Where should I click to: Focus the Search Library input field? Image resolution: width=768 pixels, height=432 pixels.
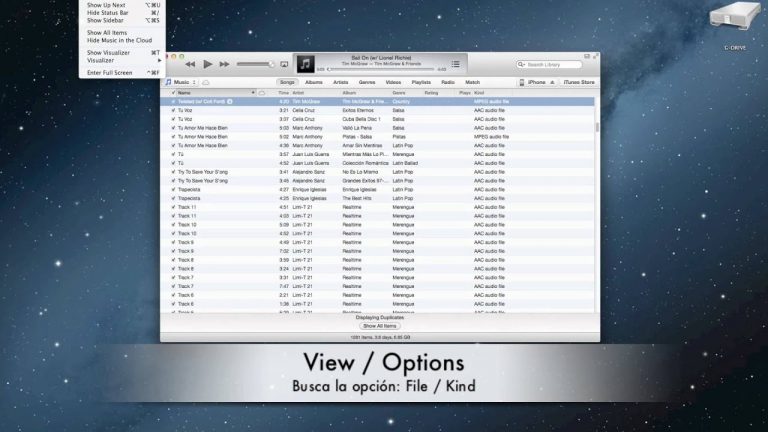549,65
